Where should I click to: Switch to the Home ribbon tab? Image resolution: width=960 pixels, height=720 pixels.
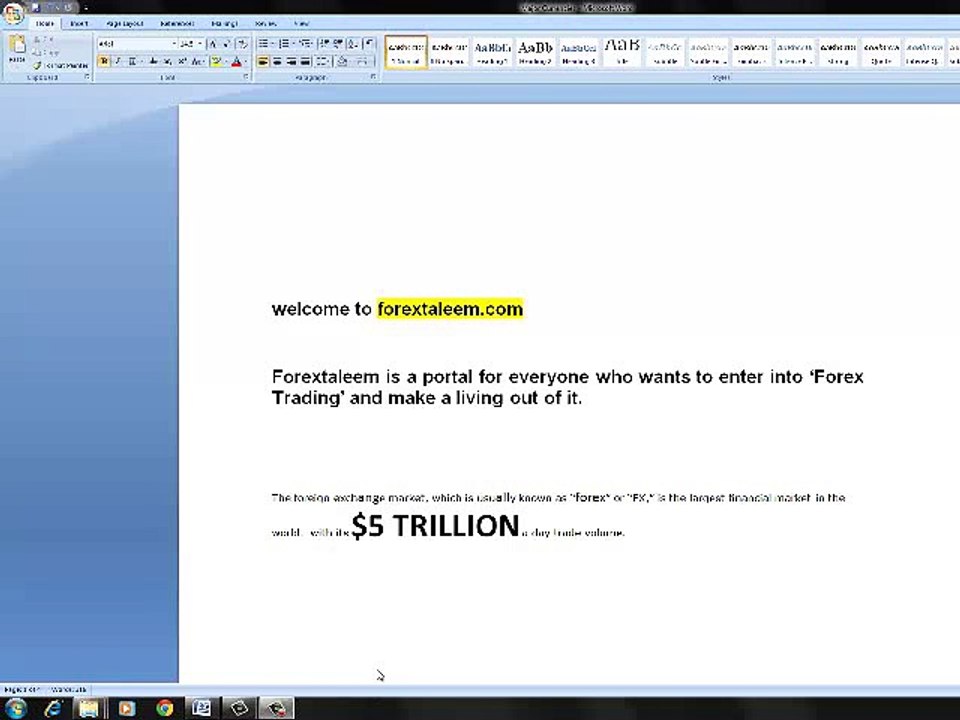point(45,23)
